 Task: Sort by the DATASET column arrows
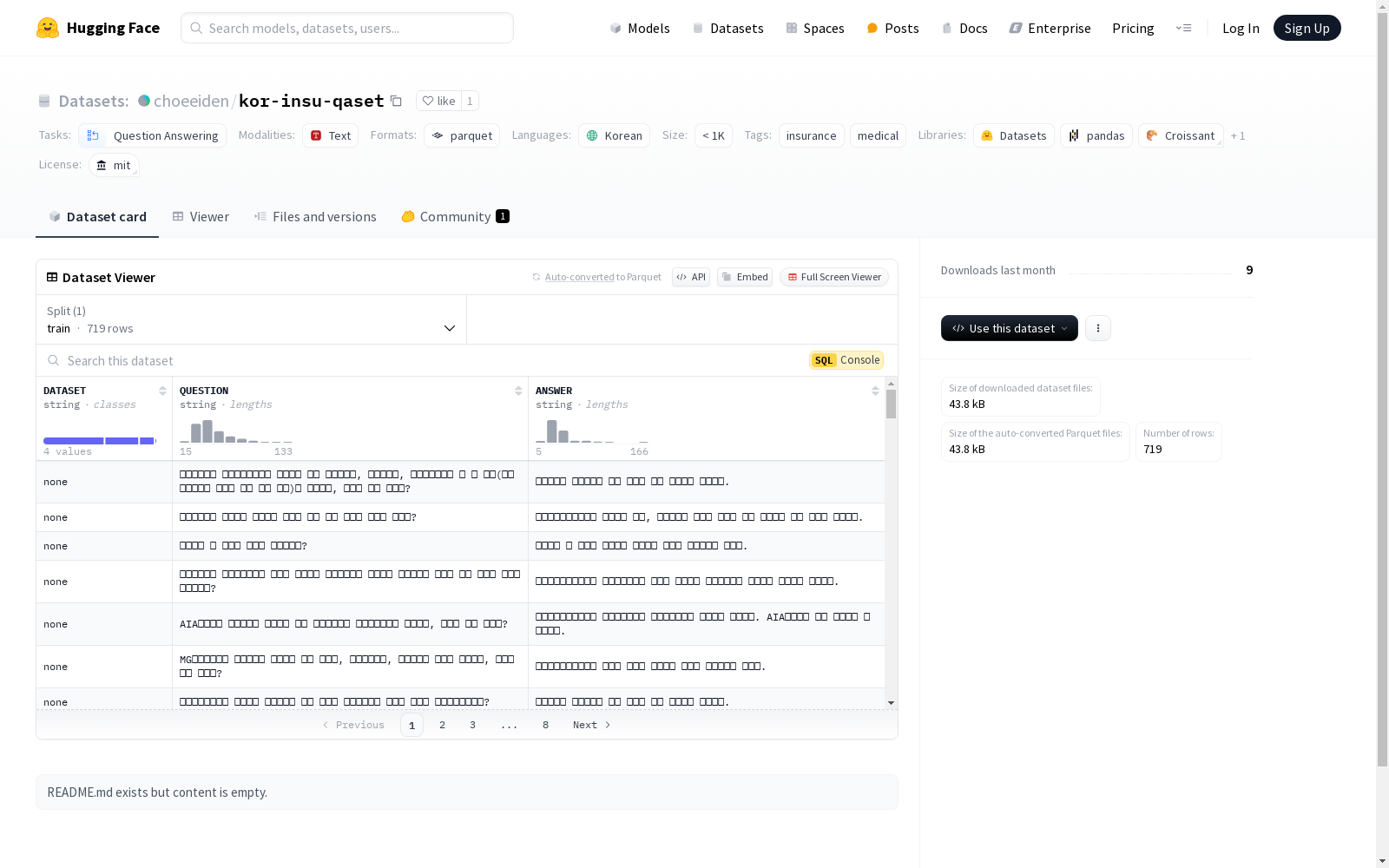click(x=162, y=391)
